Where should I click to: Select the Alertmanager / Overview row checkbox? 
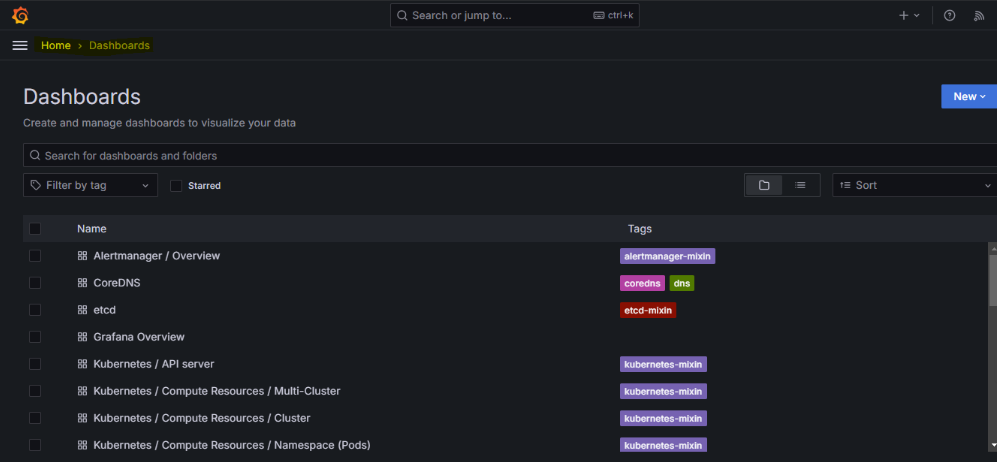click(35, 255)
